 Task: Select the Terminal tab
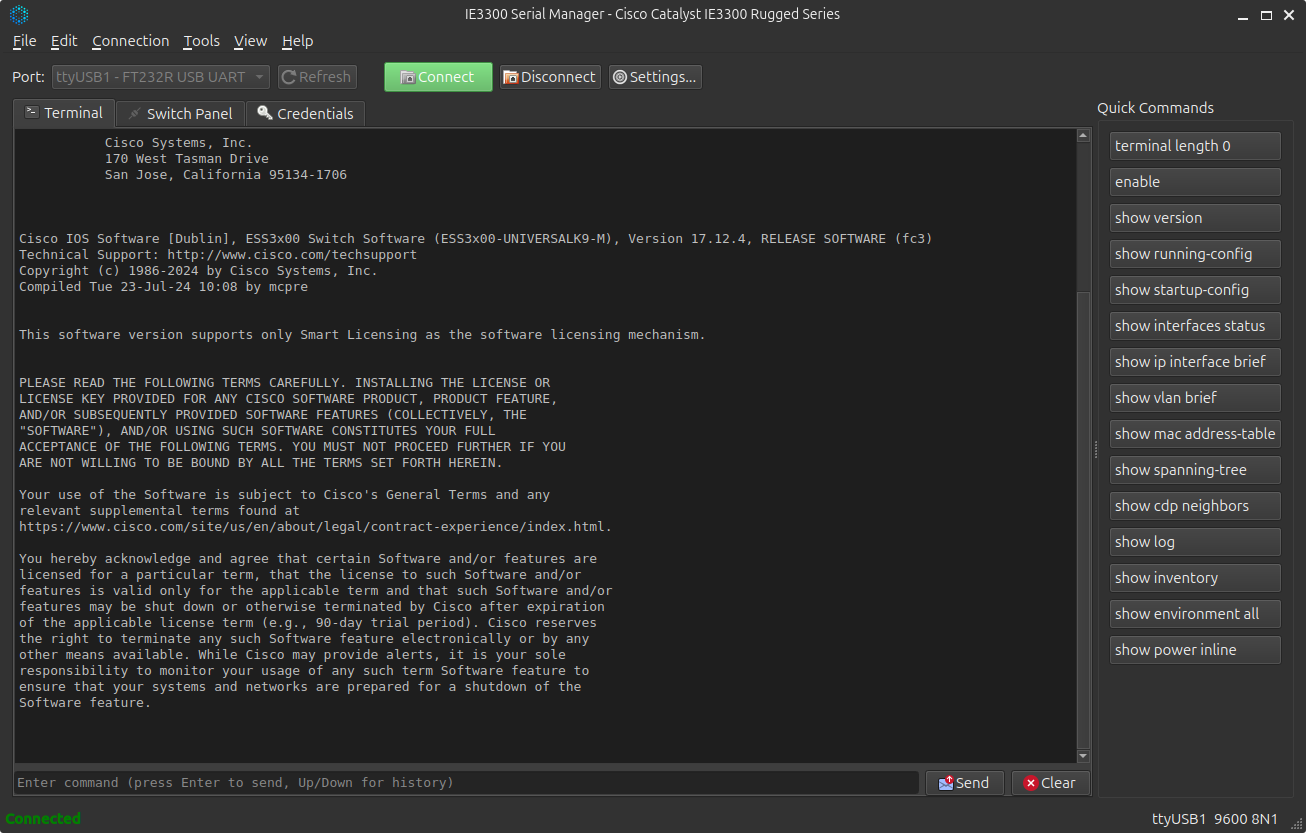64,113
